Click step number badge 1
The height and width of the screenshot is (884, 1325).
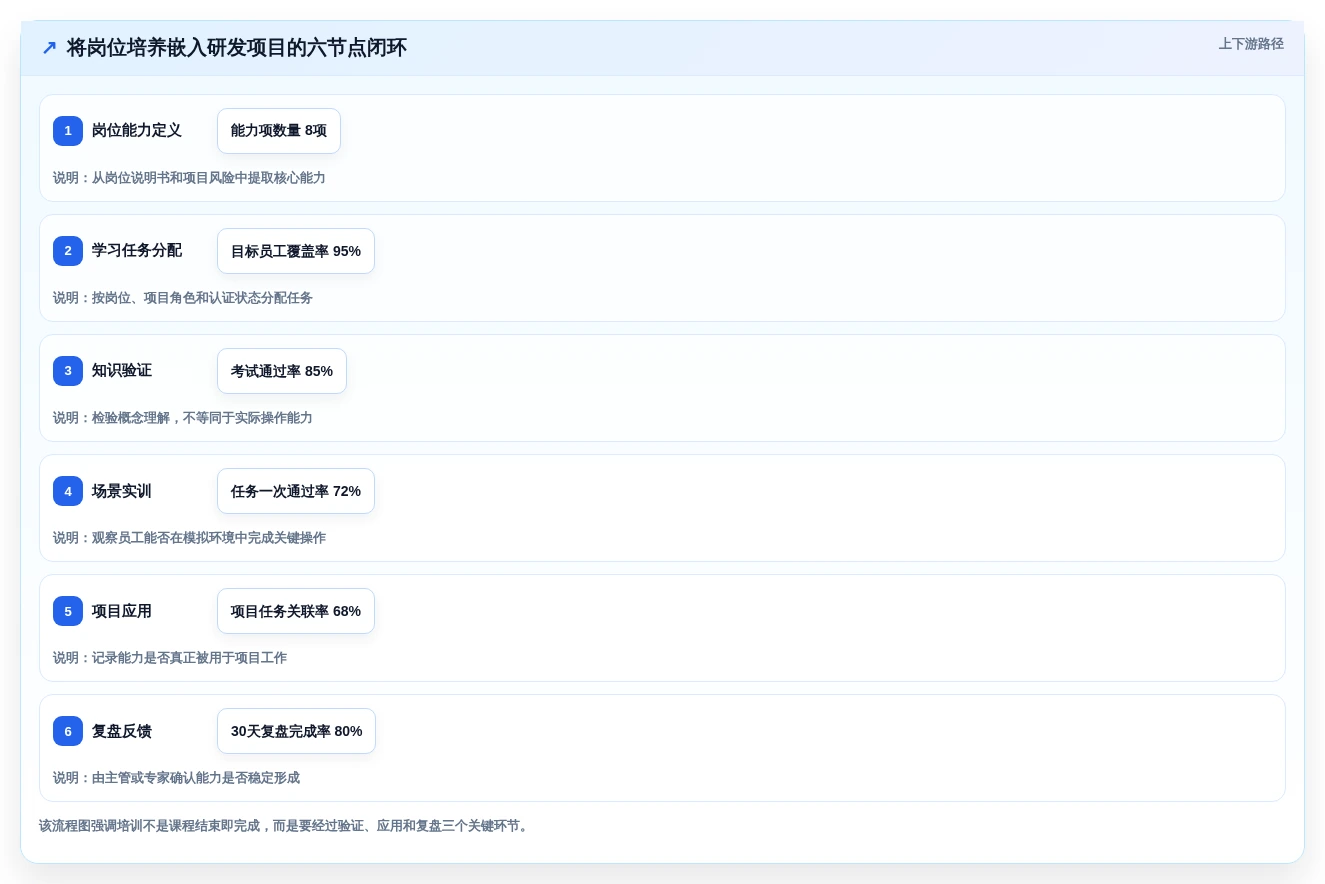coord(68,131)
